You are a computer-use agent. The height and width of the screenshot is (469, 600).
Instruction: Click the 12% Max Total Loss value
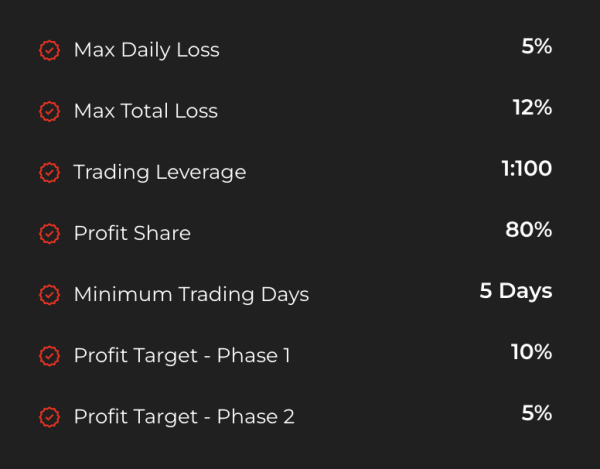click(532, 107)
